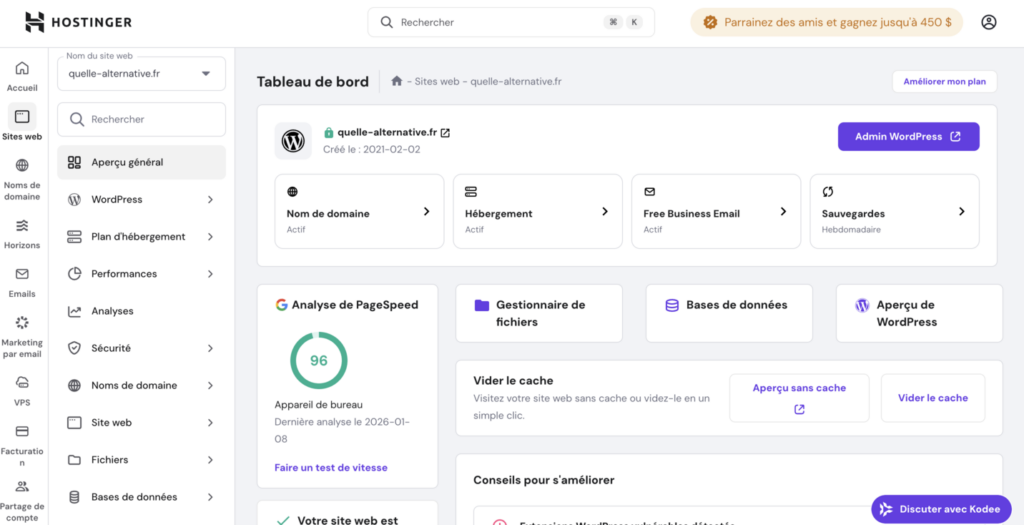This screenshot has height=525, width=1024.
Task: Click the Hébergement server icon
Action: (x=471, y=192)
